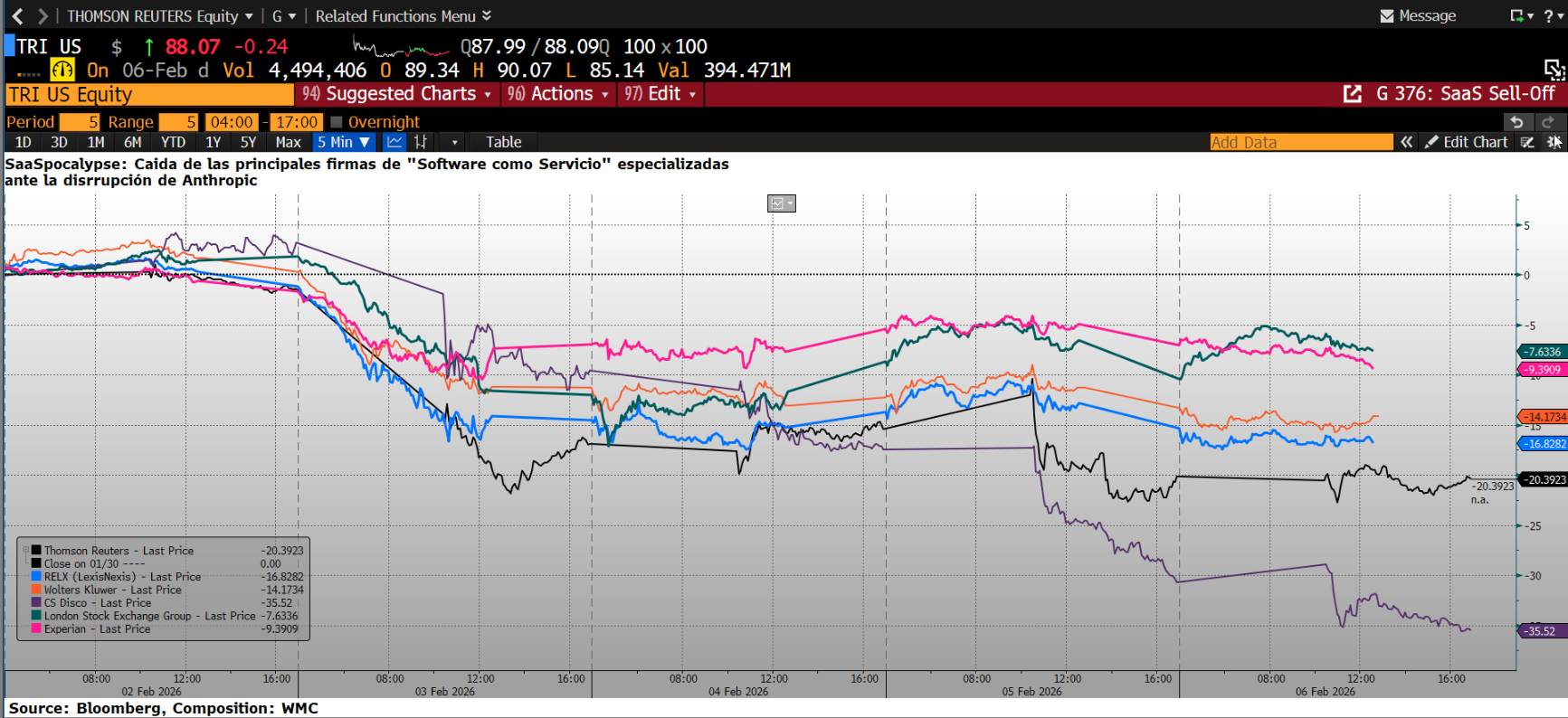Viewport: 1568px width, 718px height.
Task: Open the Message envelope icon
Action: point(1386,16)
